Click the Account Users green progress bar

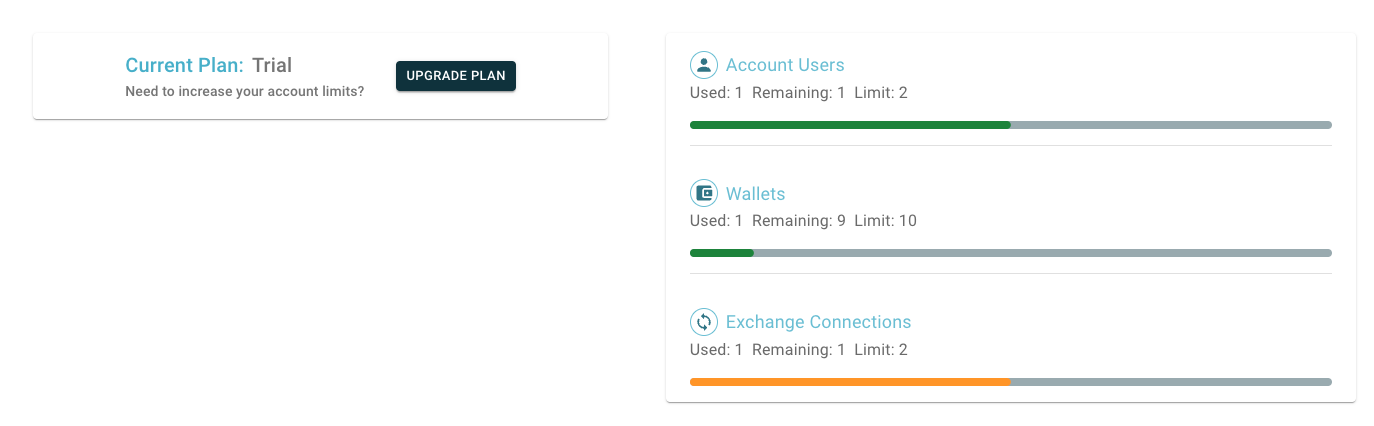coord(850,125)
